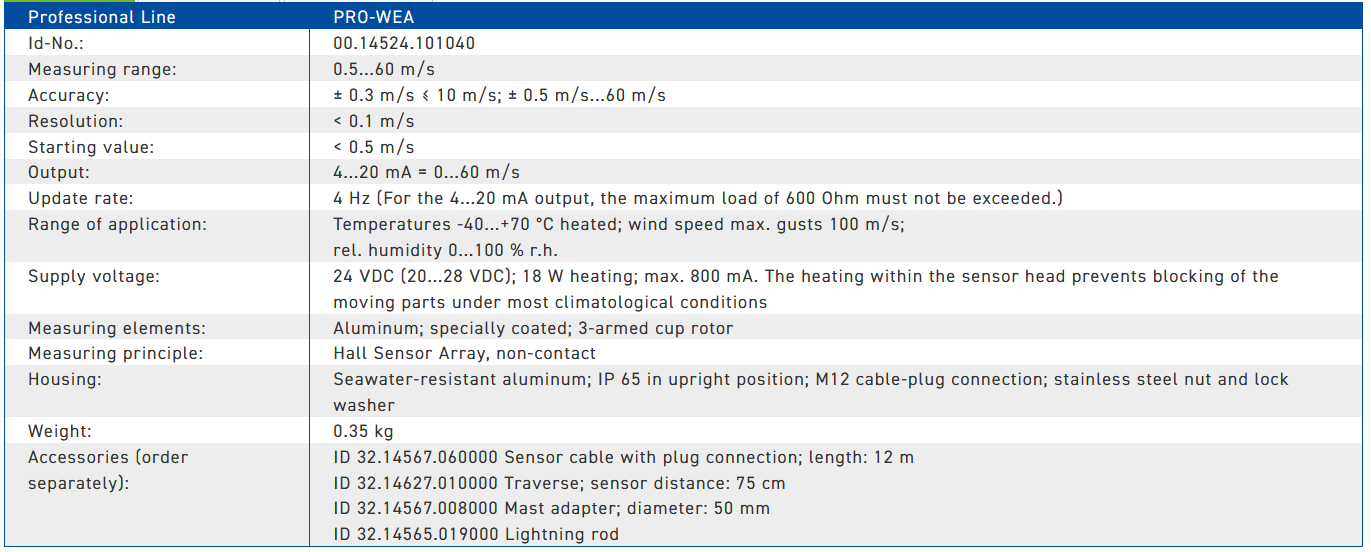This screenshot has width=1371, height=552.
Task: Select the Measuring range label
Action: 102,70
